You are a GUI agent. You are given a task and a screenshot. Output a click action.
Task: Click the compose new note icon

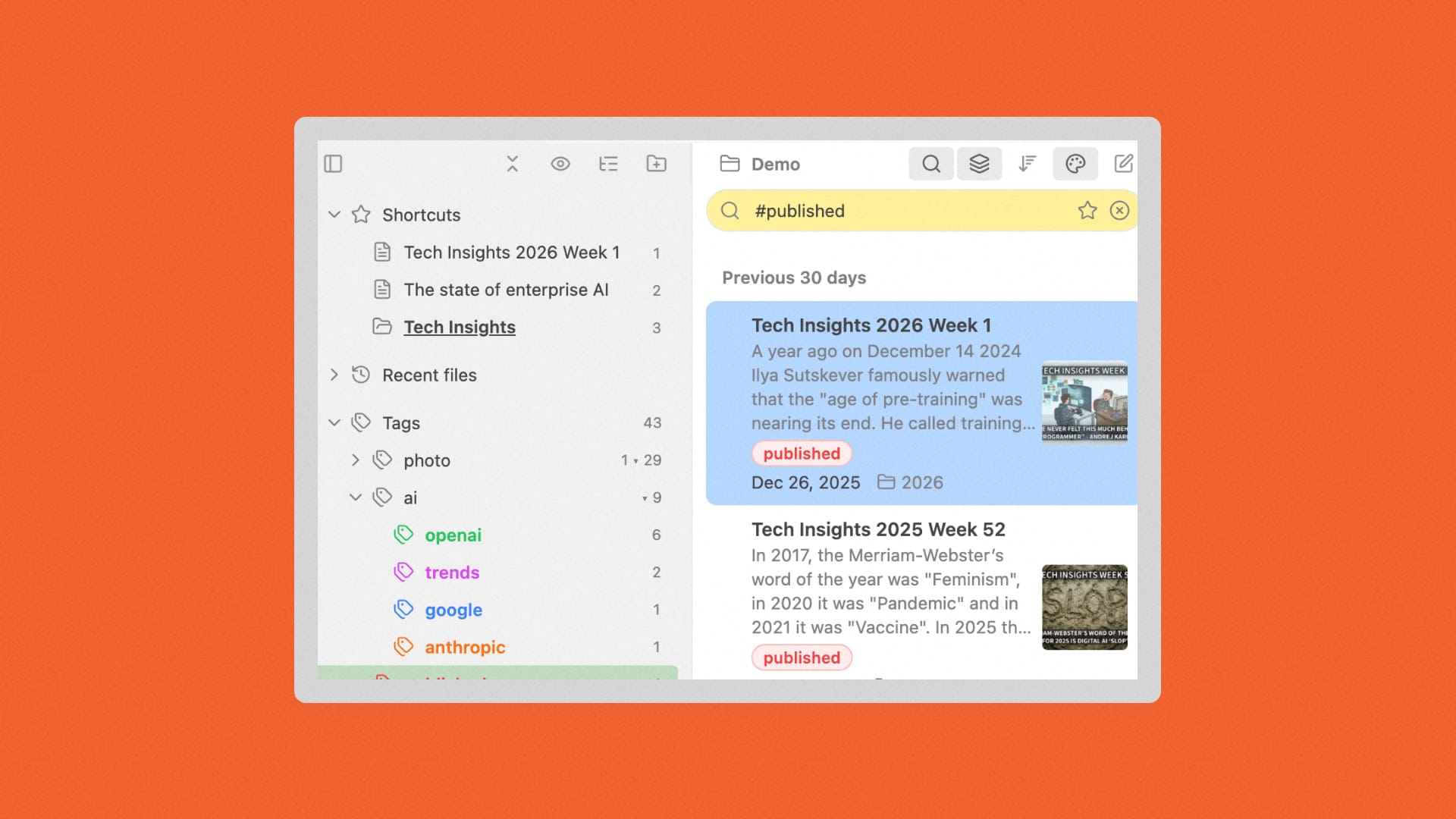[x=1123, y=163]
